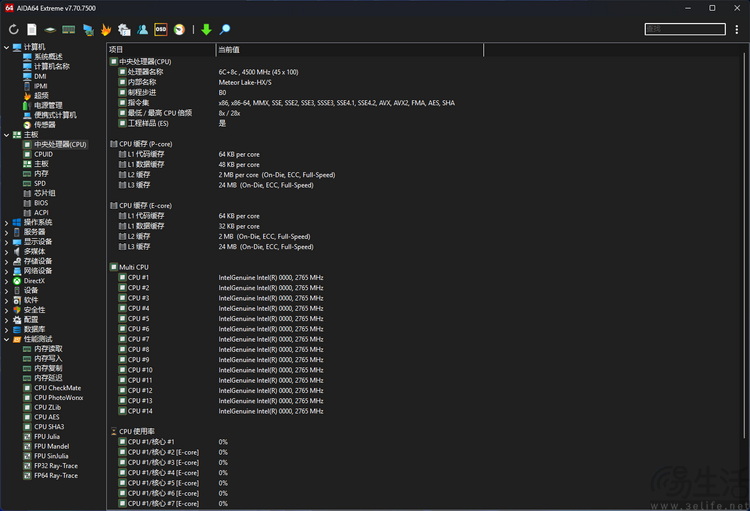Select the CPU #14 row

140,411
